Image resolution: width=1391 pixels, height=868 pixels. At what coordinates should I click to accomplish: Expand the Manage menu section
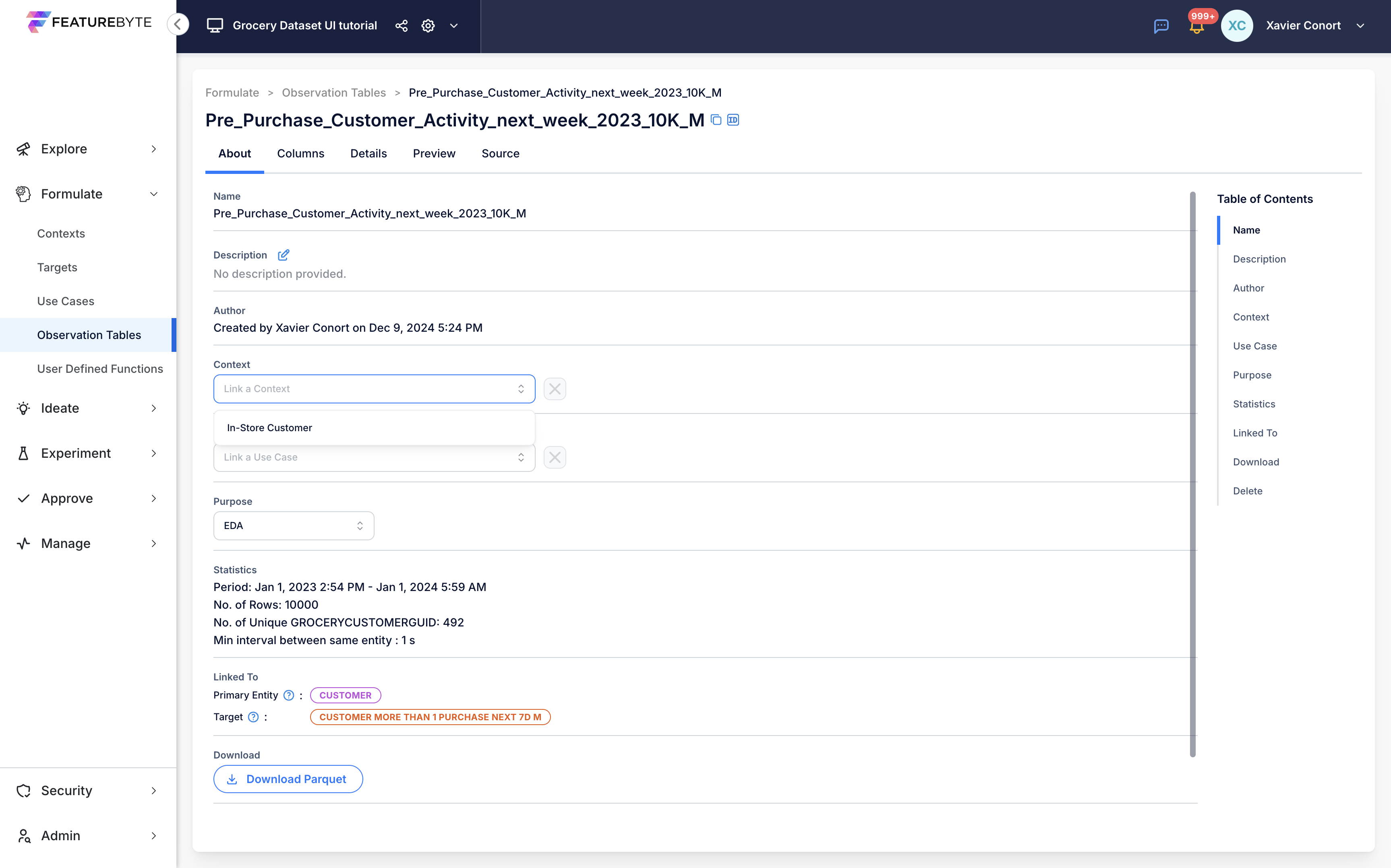pos(153,544)
